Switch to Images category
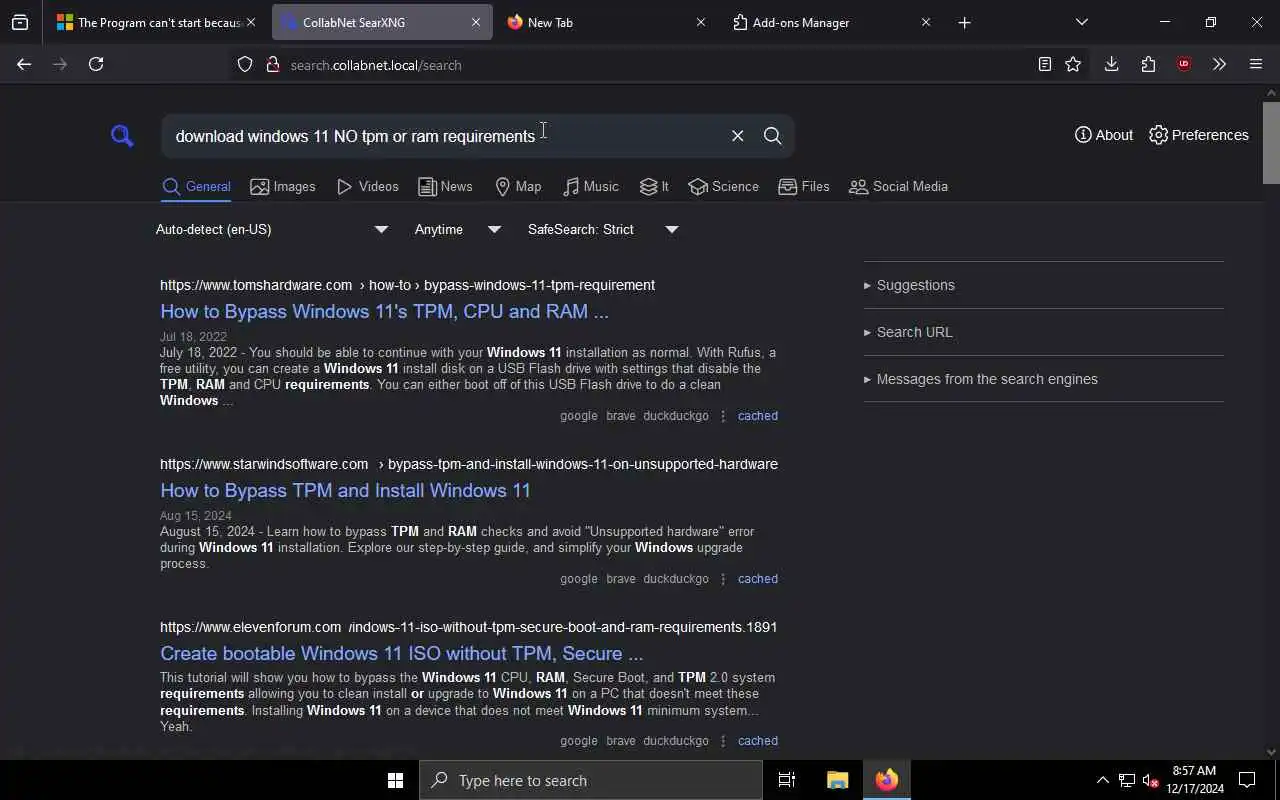 283,187
